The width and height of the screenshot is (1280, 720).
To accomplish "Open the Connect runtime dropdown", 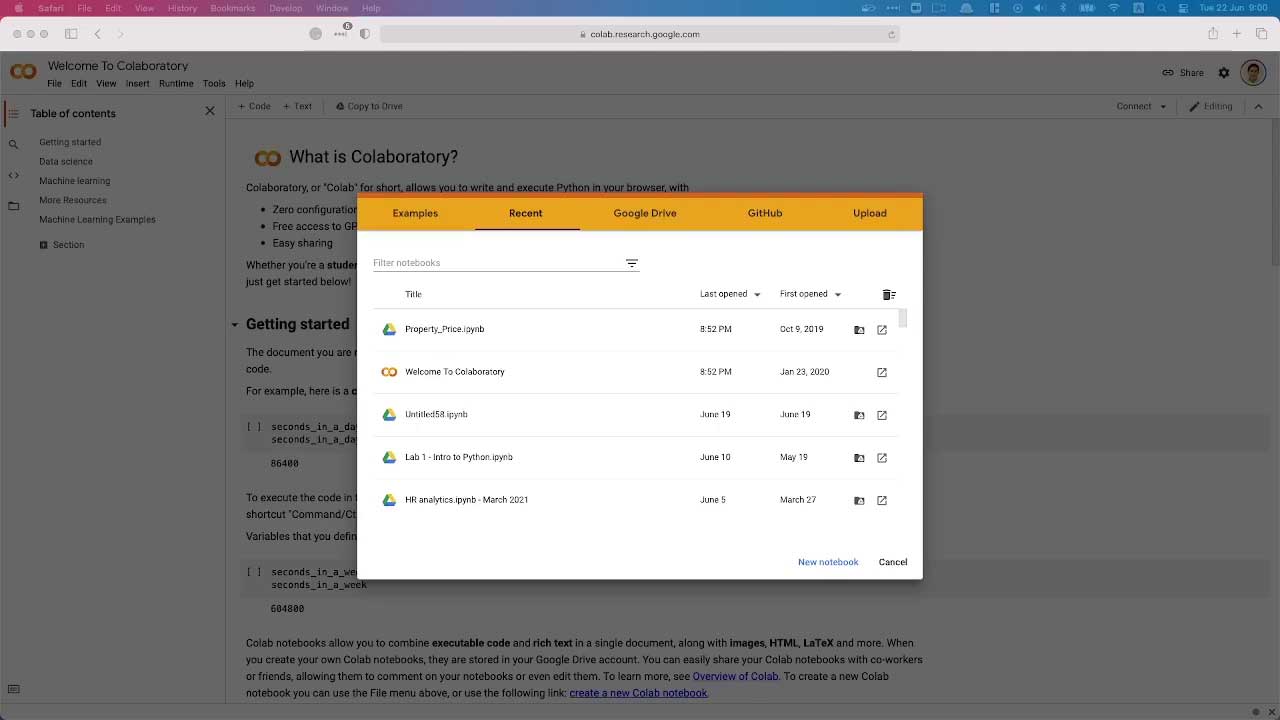I will tap(1141, 106).
